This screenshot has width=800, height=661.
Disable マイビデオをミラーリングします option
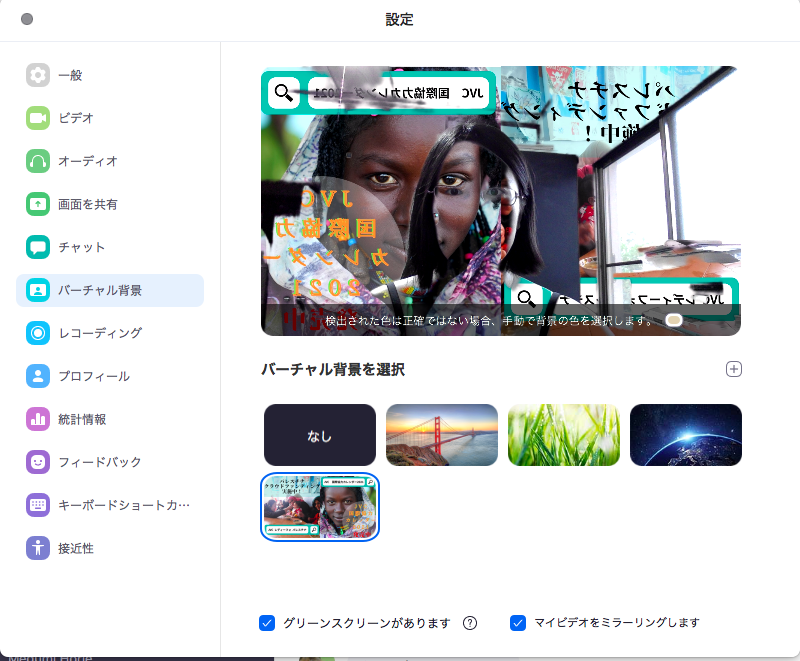[x=518, y=623]
